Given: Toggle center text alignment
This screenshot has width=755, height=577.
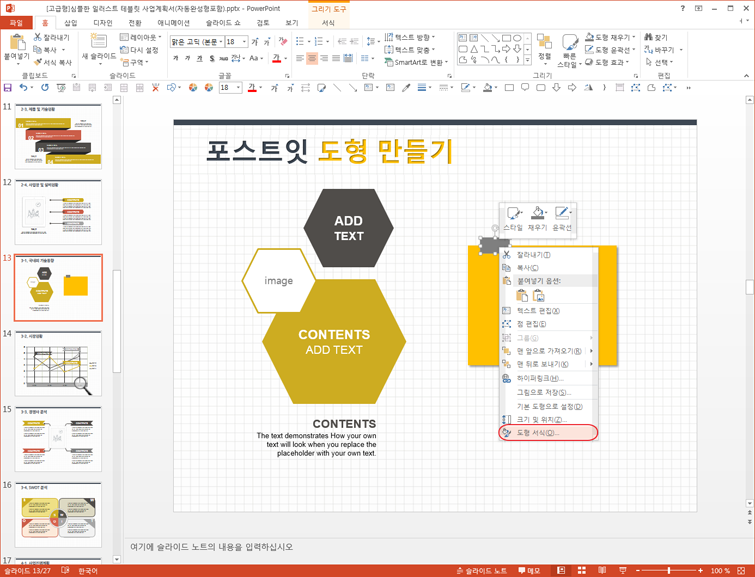Looking at the screenshot, I should tap(312, 58).
